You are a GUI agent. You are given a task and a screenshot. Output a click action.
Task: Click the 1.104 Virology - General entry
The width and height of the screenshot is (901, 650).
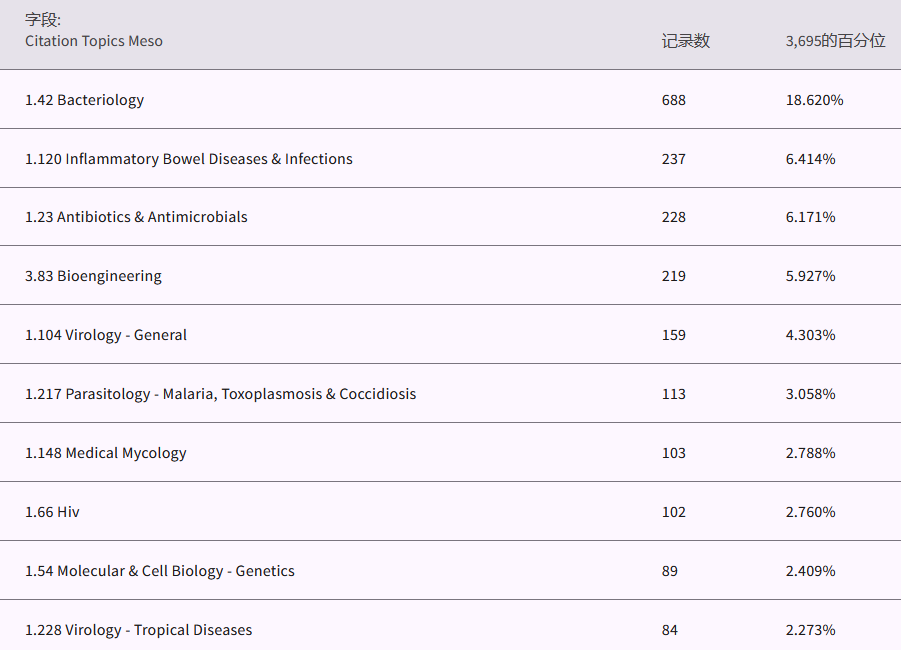(x=106, y=335)
